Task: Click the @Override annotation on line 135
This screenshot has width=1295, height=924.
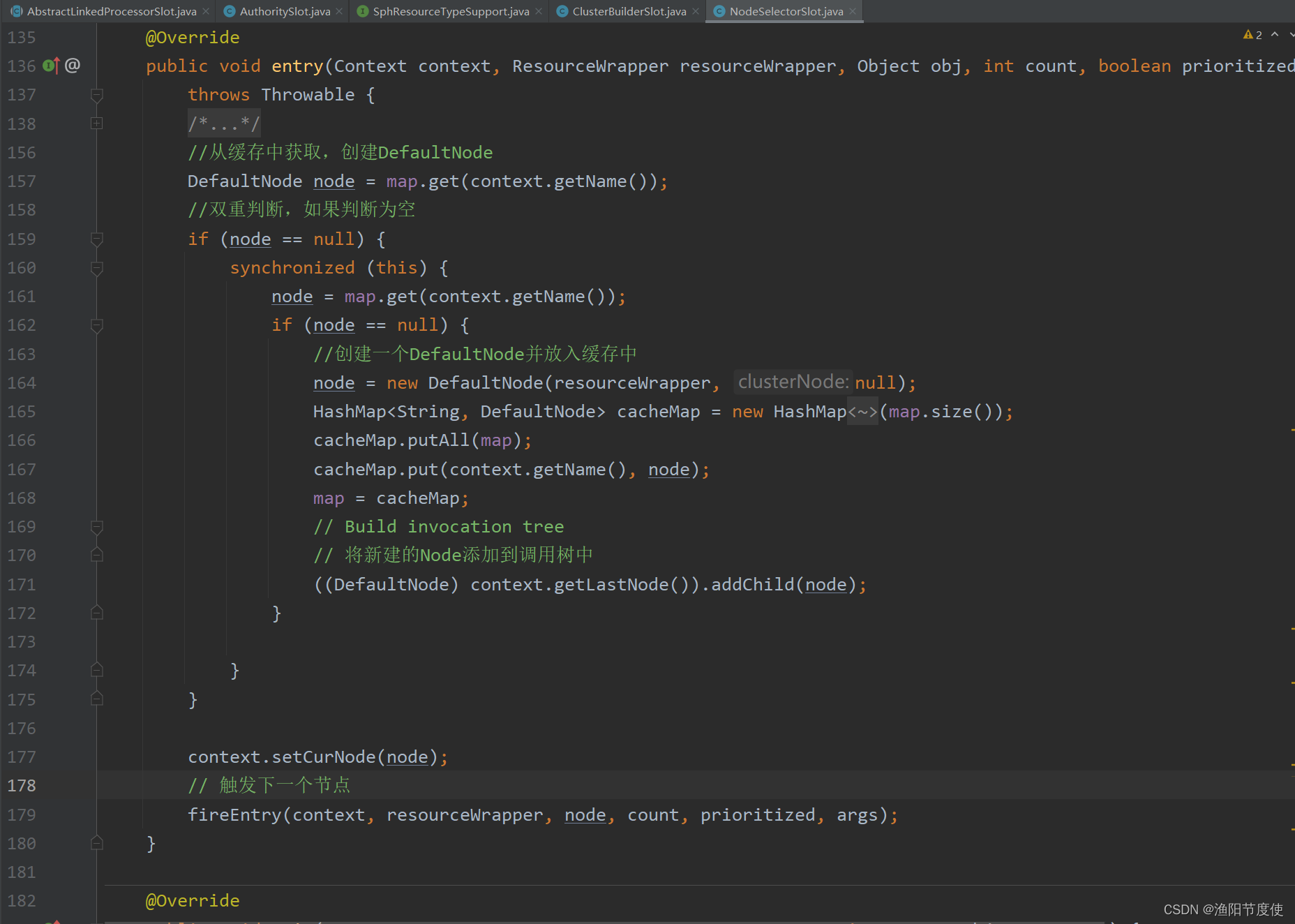Action: click(x=193, y=38)
